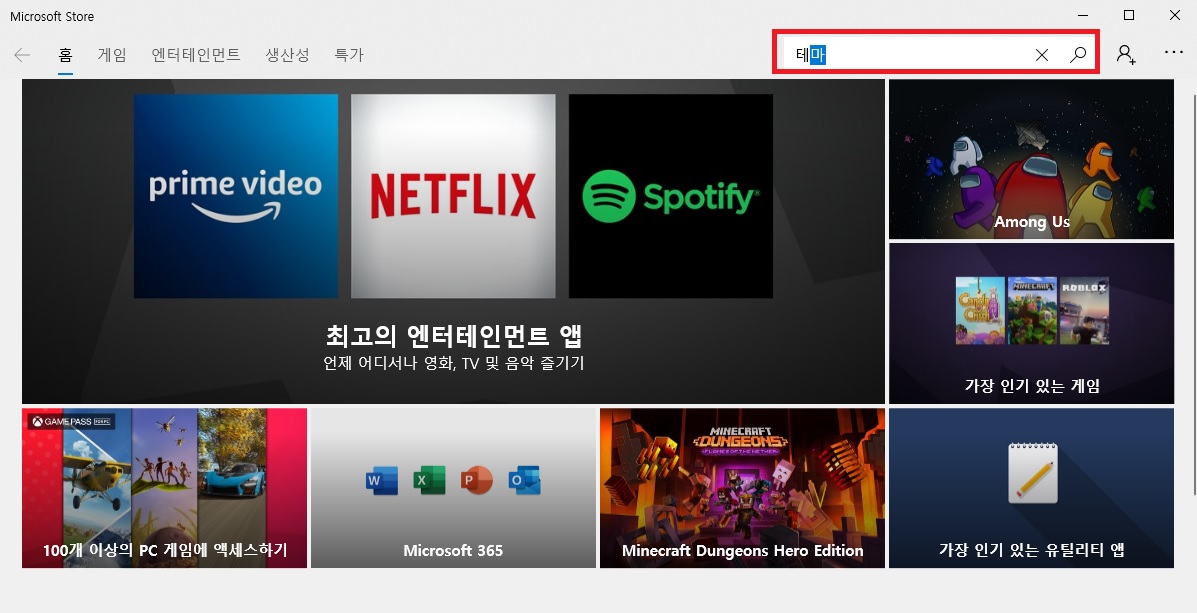Go back with the back arrow
This screenshot has width=1197, height=613.
22,54
